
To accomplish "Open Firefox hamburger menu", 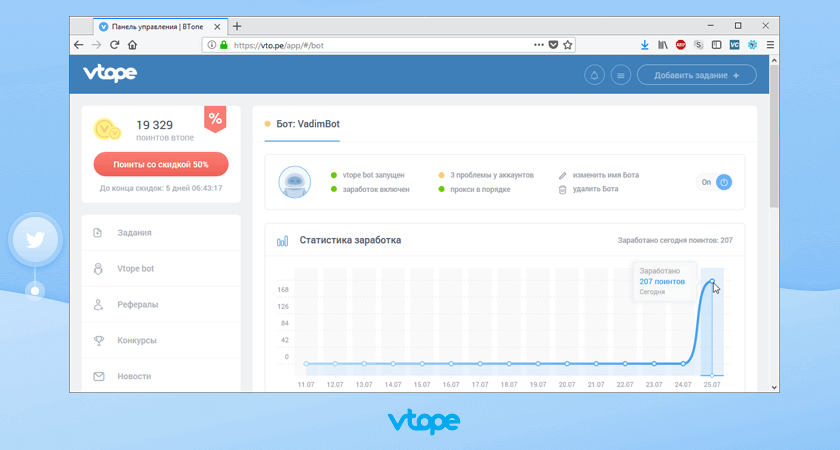I will point(770,45).
